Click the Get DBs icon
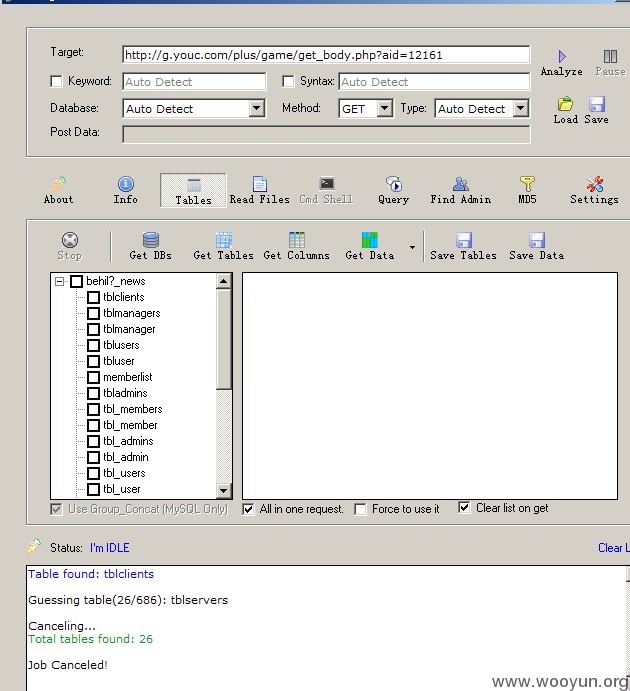Screen dimensions: 630x691 tap(151, 240)
